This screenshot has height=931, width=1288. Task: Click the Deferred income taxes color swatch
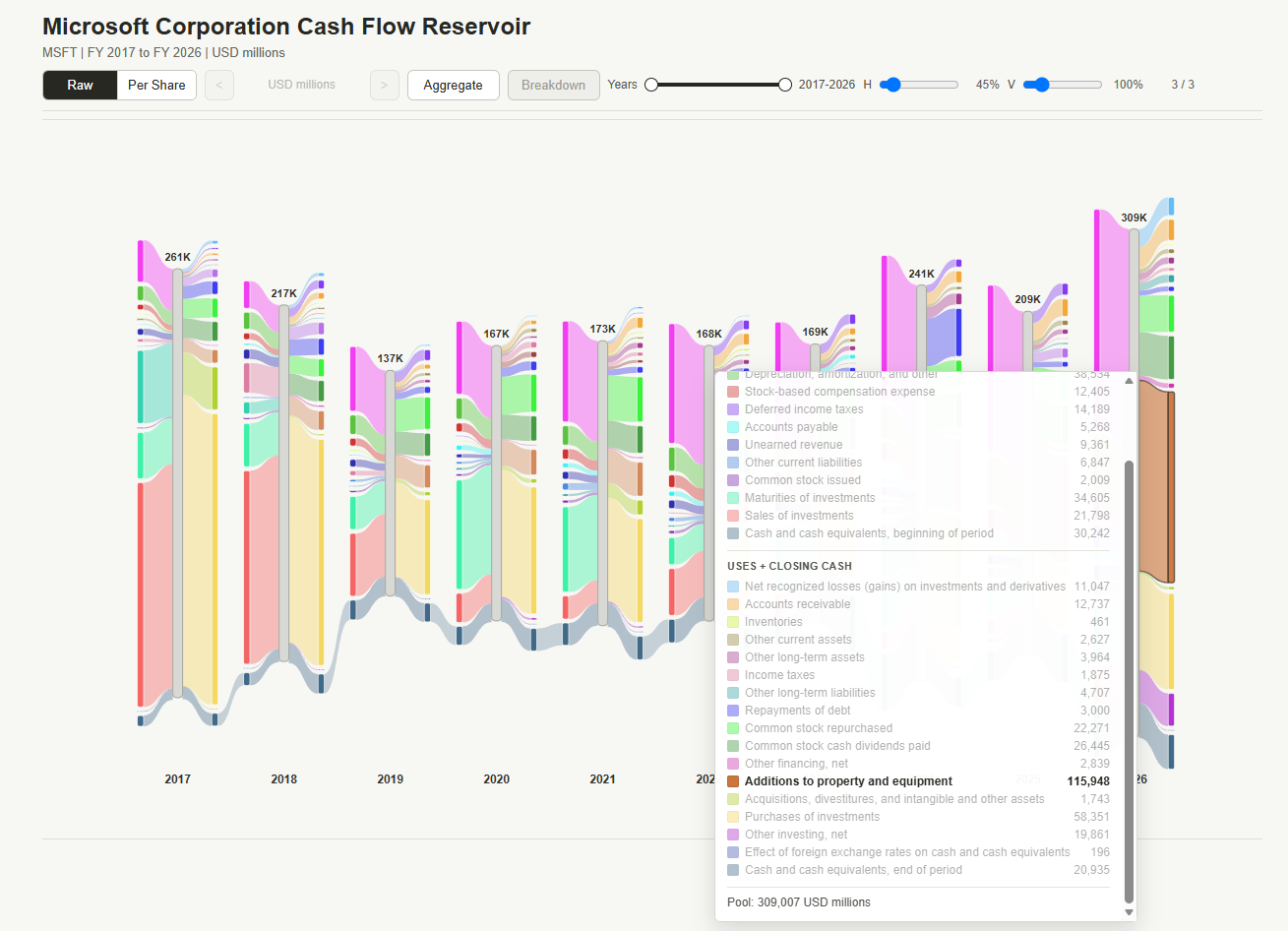[x=733, y=409]
